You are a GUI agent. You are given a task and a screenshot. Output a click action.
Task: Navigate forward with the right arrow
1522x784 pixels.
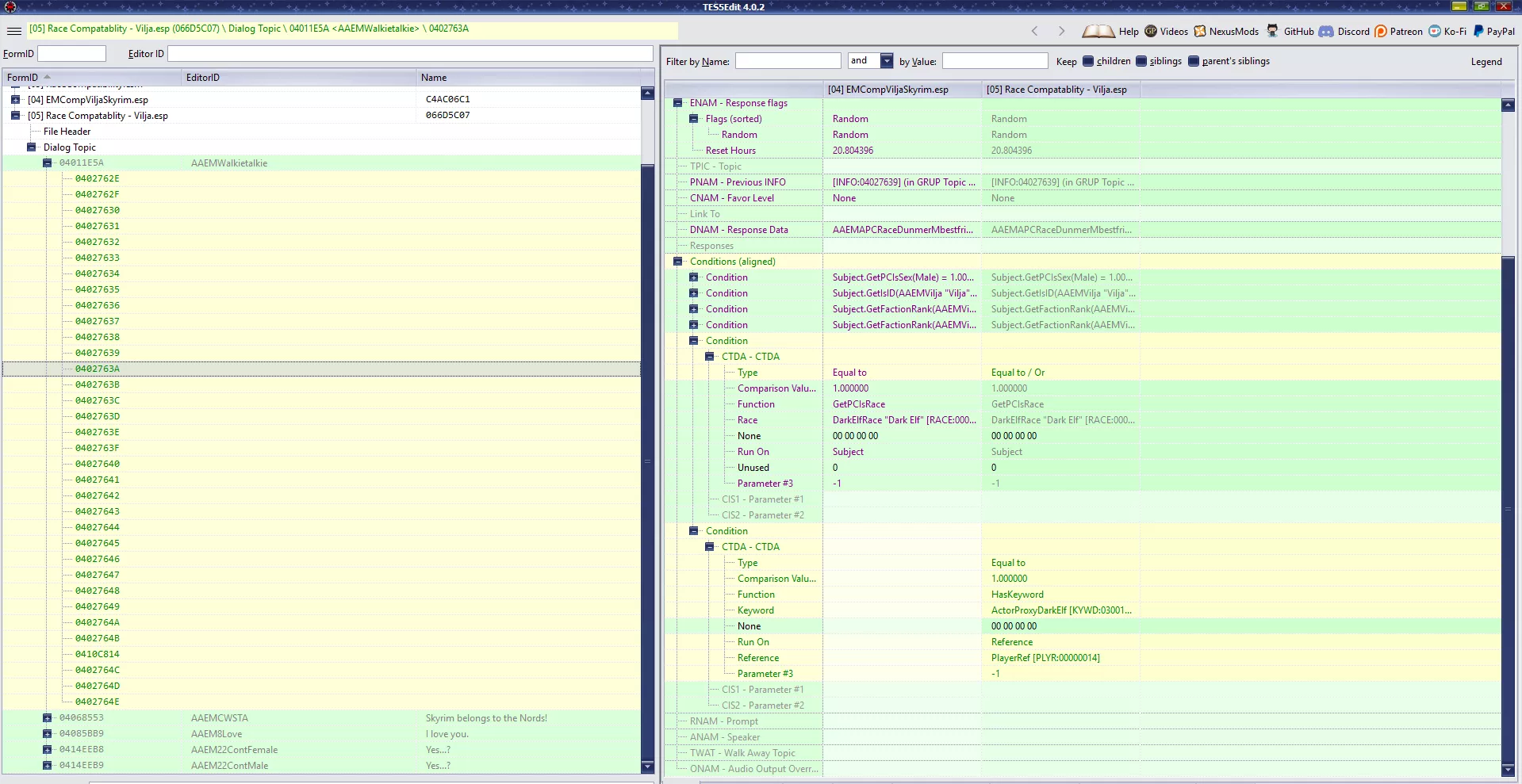tap(1061, 31)
